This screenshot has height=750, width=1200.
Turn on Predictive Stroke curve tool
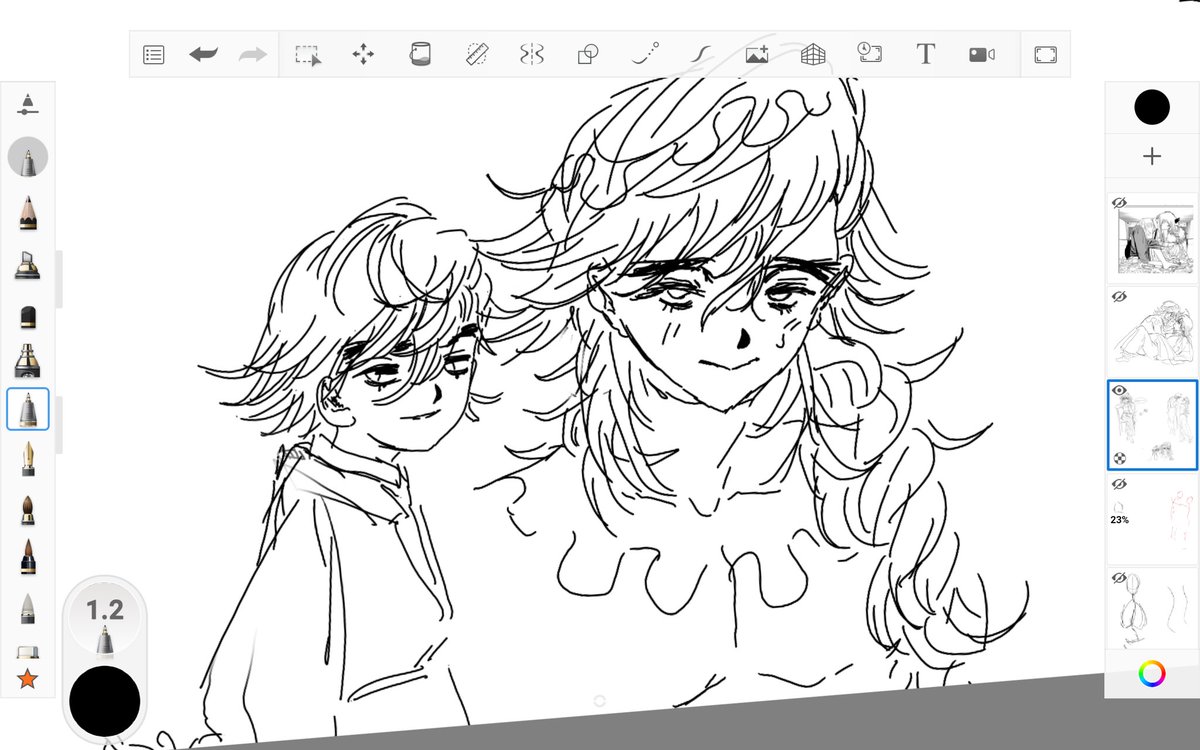tap(646, 54)
